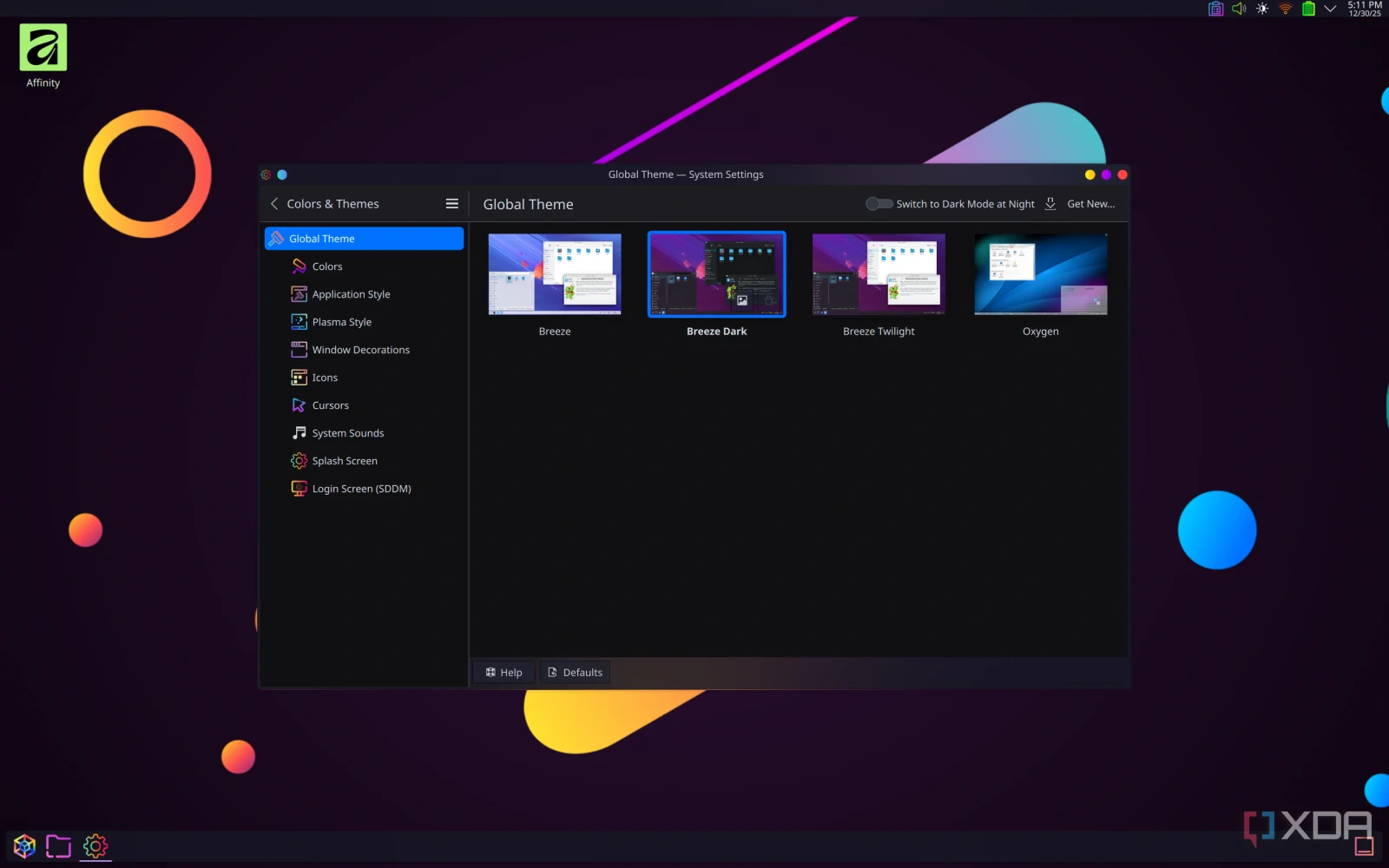Open the sidebar hamburger menu
Viewport: 1389px width, 868px height.
point(452,203)
